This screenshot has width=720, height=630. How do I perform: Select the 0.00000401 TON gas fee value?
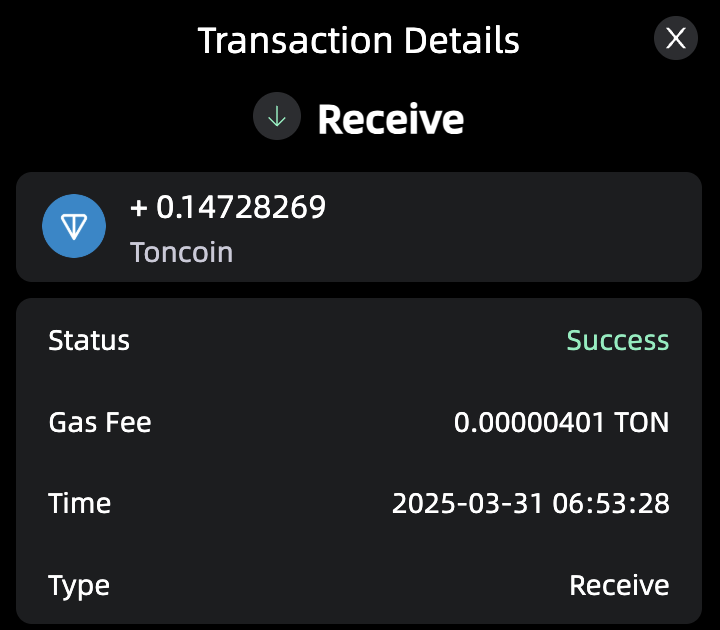pos(561,422)
